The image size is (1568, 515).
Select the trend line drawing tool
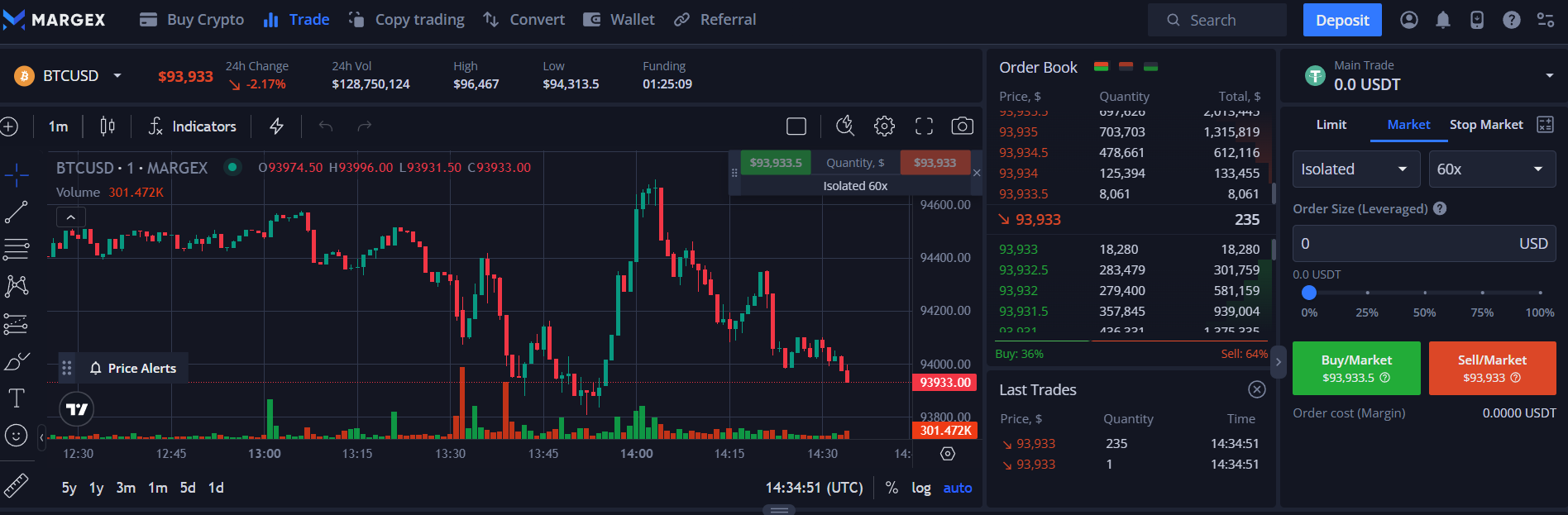click(17, 212)
